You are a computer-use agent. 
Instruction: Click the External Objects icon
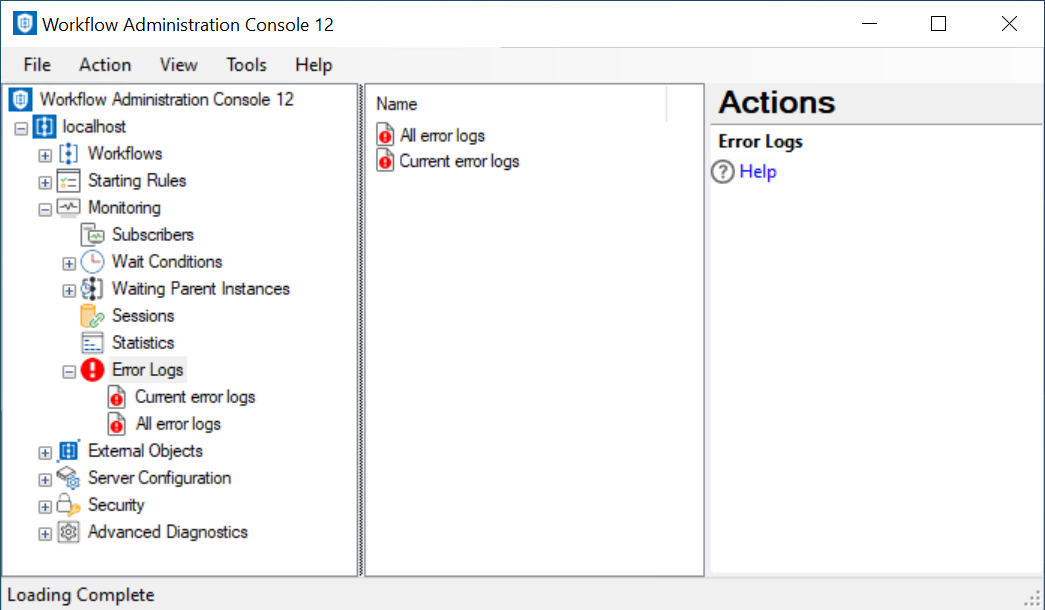pos(69,451)
